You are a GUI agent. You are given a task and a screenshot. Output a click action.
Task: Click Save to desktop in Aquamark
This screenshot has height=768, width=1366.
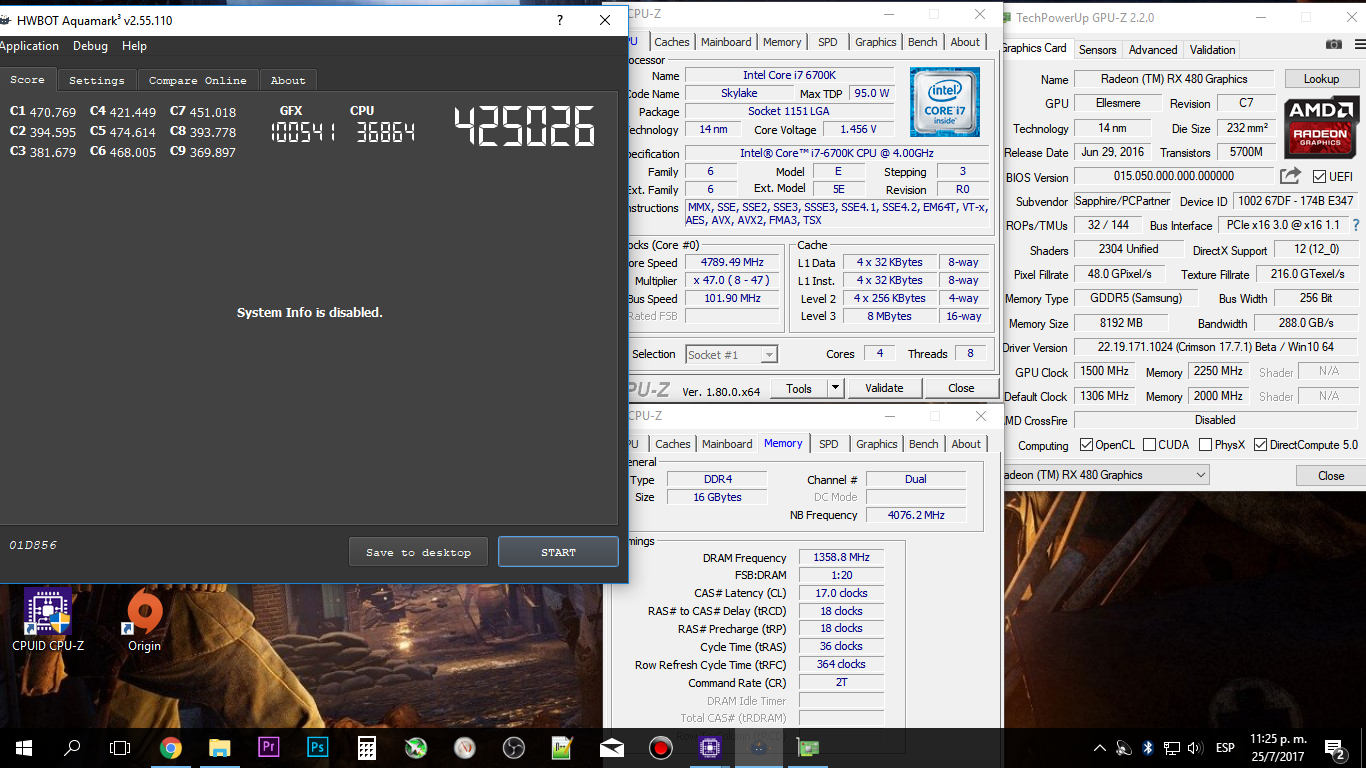pyautogui.click(x=418, y=552)
